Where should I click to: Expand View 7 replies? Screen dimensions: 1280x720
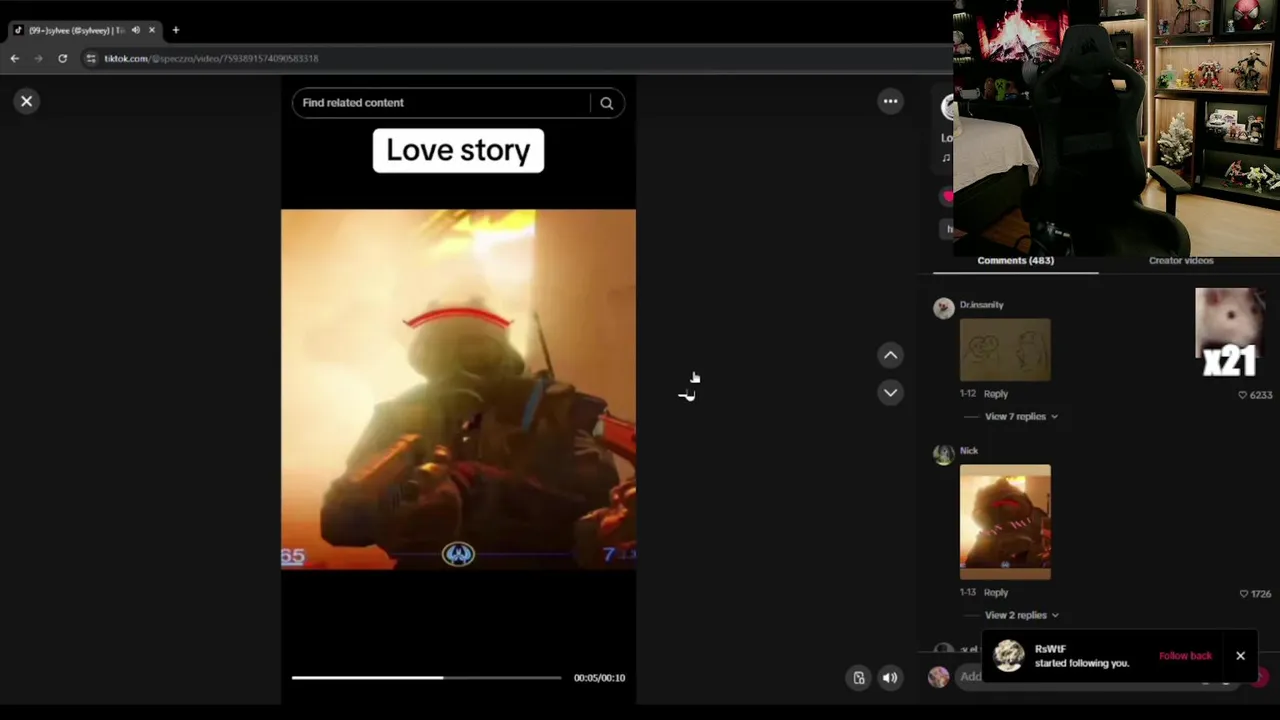click(x=1020, y=416)
